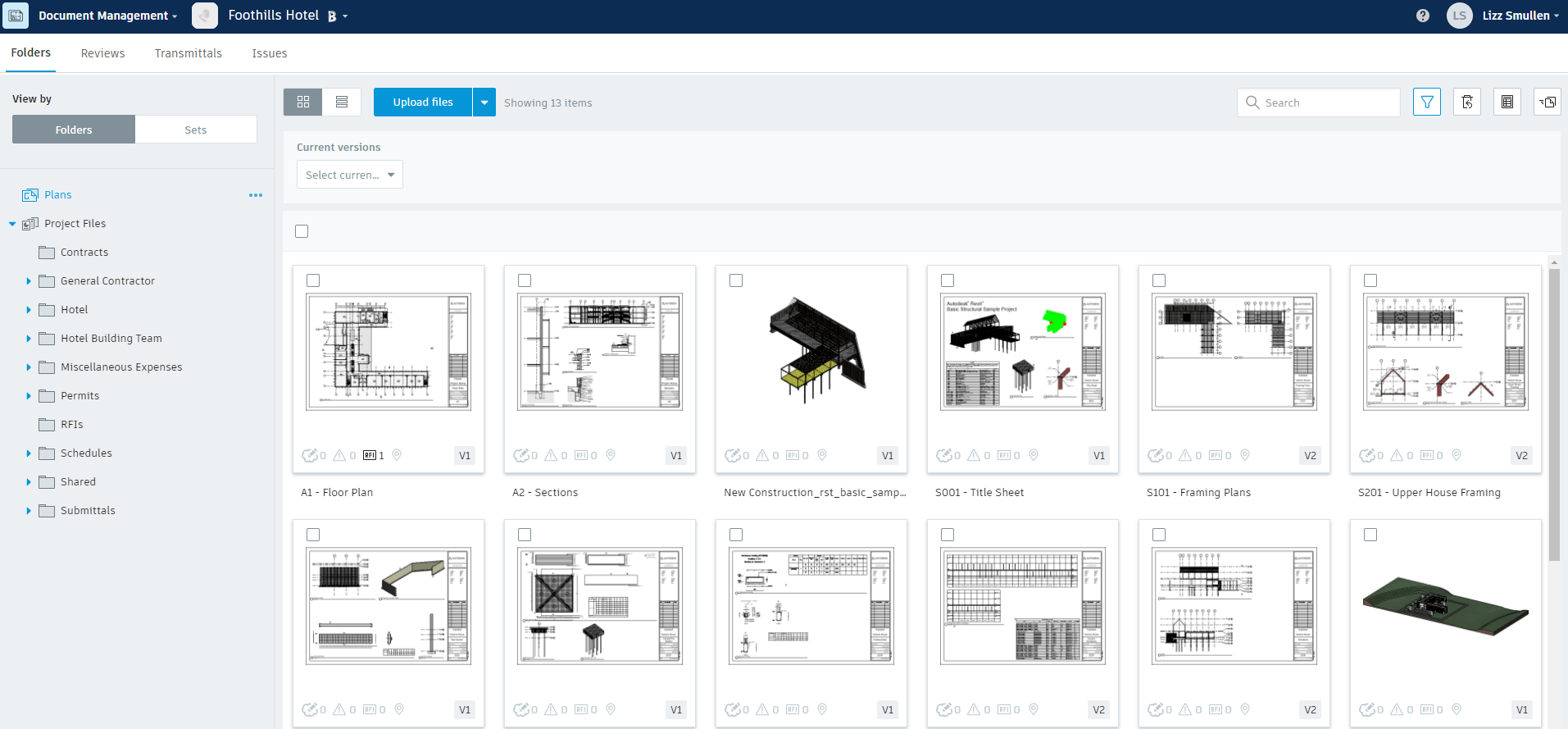Tick the S001 - Title Sheet checkbox
Viewport: 1568px width, 729px height.
click(948, 280)
